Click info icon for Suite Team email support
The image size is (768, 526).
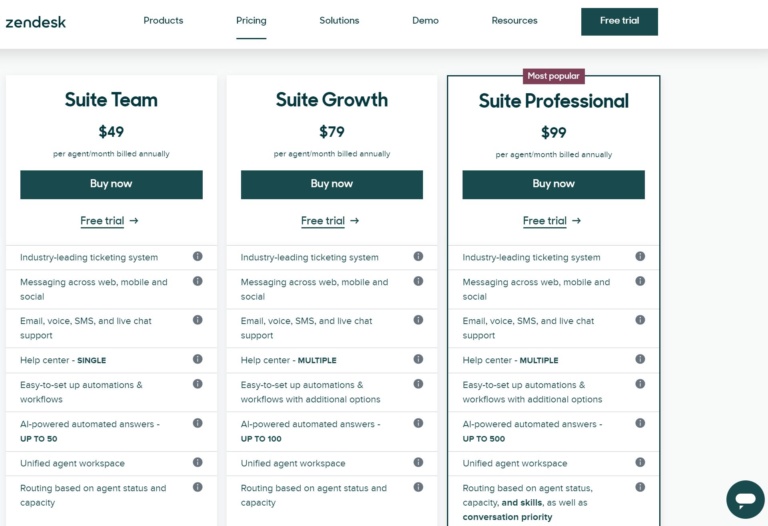coord(197,320)
